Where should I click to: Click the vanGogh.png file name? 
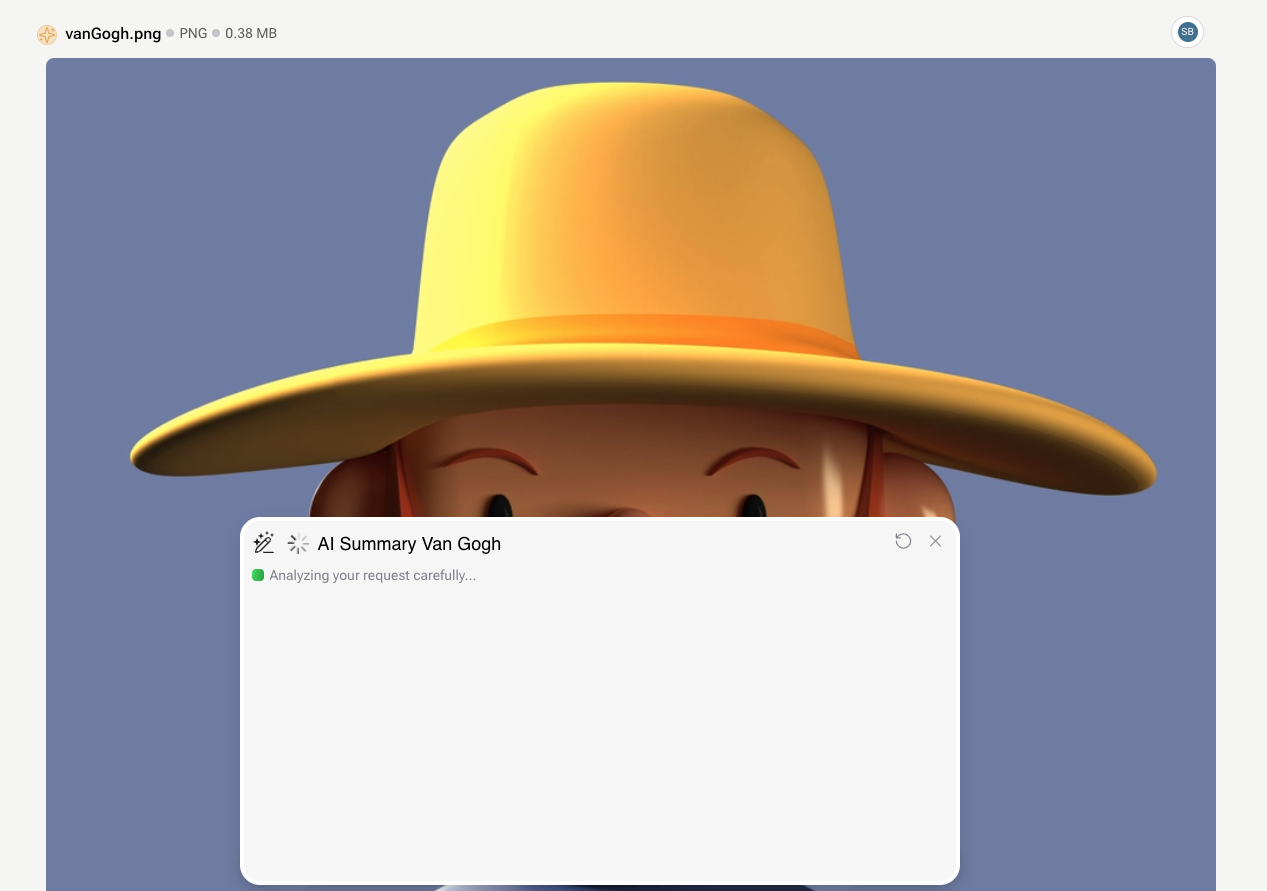pyautogui.click(x=113, y=34)
